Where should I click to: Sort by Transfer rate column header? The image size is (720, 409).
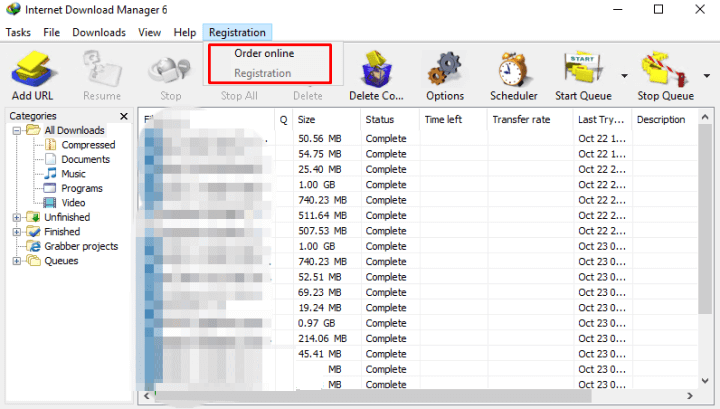pyautogui.click(x=530, y=120)
